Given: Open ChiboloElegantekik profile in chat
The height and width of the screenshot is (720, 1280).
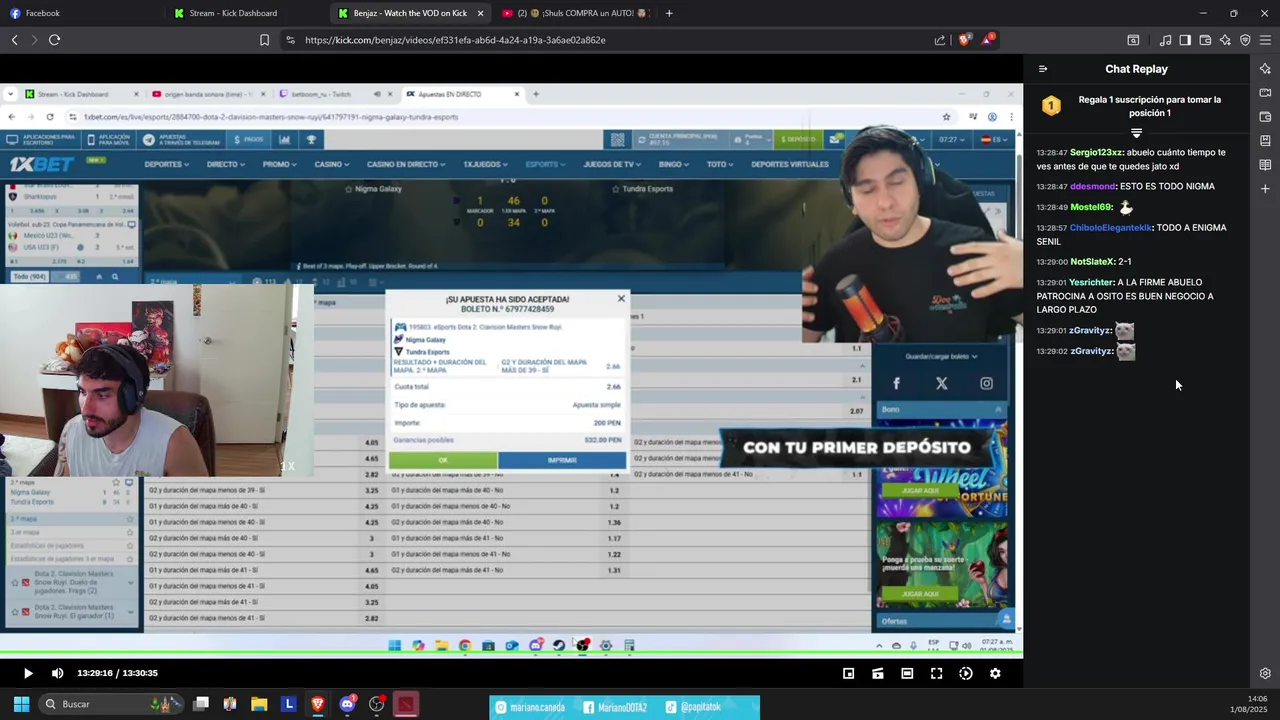Looking at the screenshot, I should [x=1111, y=228].
